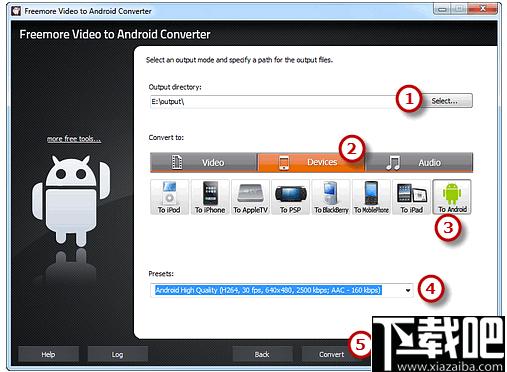Pick the To MobilePhone device icon
The width and height of the screenshot is (507, 372).
click(371, 197)
